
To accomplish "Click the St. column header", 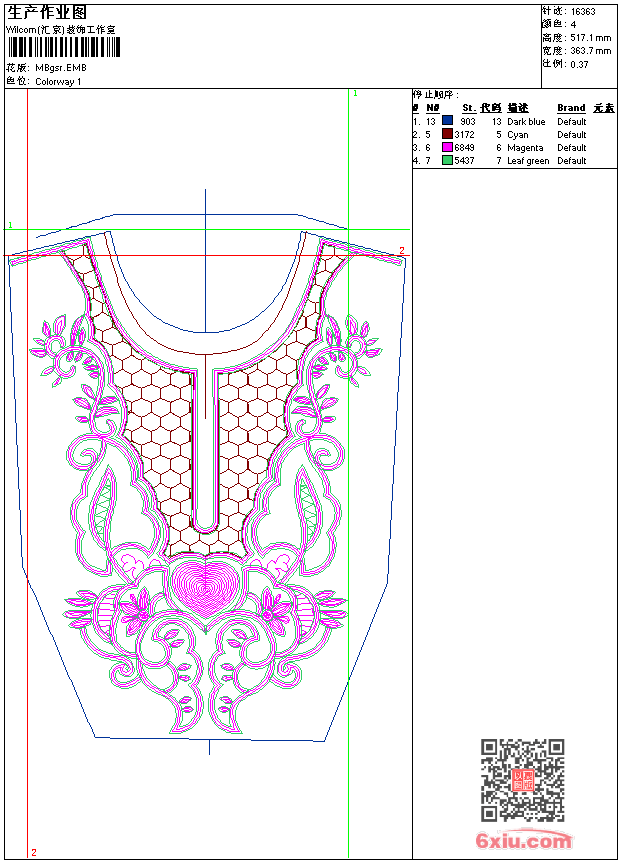I will pos(468,108).
